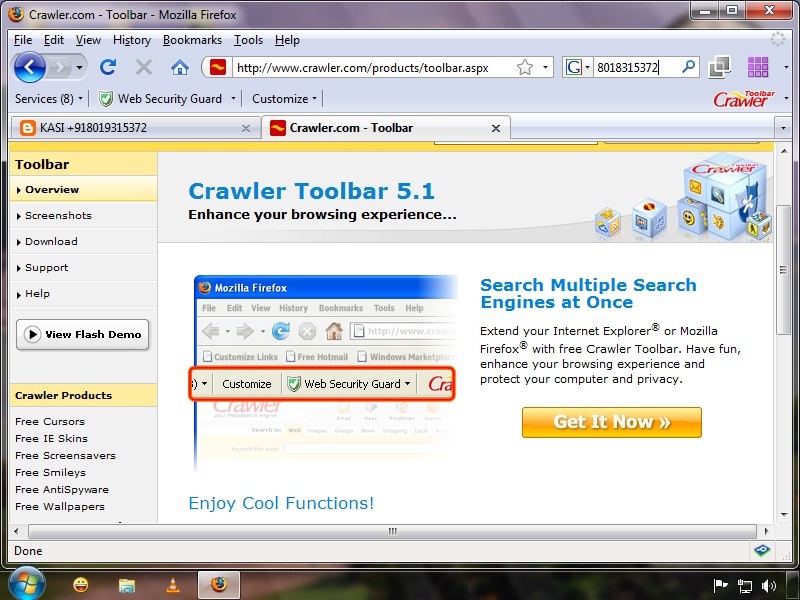The width and height of the screenshot is (800, 600).
Task: Follow the Free Cursors link
Action: coord(50,421)
